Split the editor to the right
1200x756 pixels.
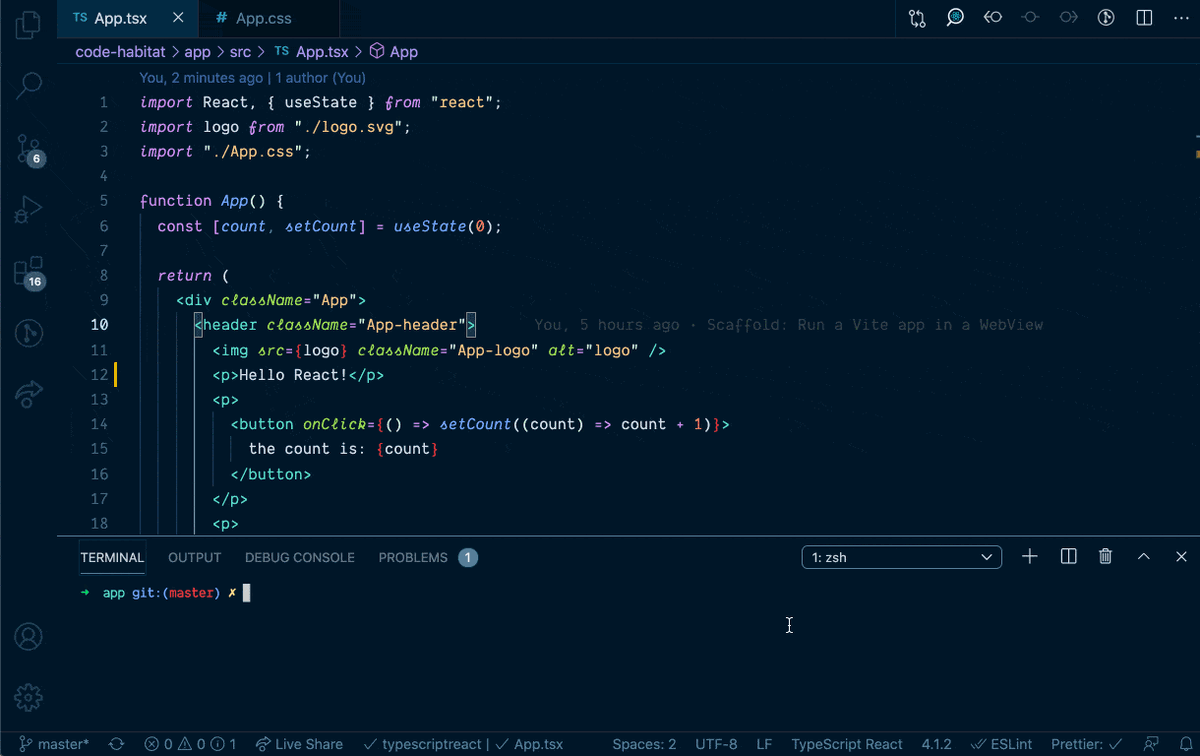click(x=1144, y=18)
